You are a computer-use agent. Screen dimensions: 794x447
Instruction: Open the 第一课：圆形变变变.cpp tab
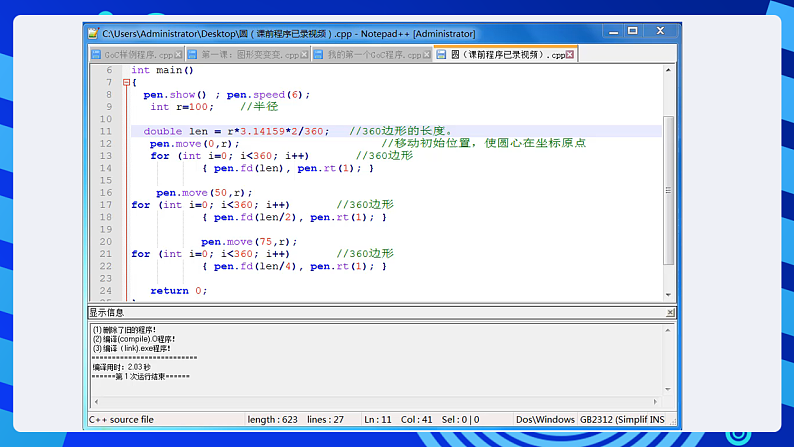click(250, 55)
